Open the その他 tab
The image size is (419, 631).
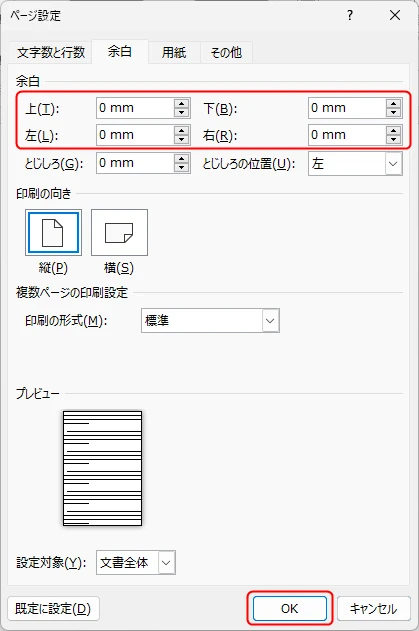(226, 52)
